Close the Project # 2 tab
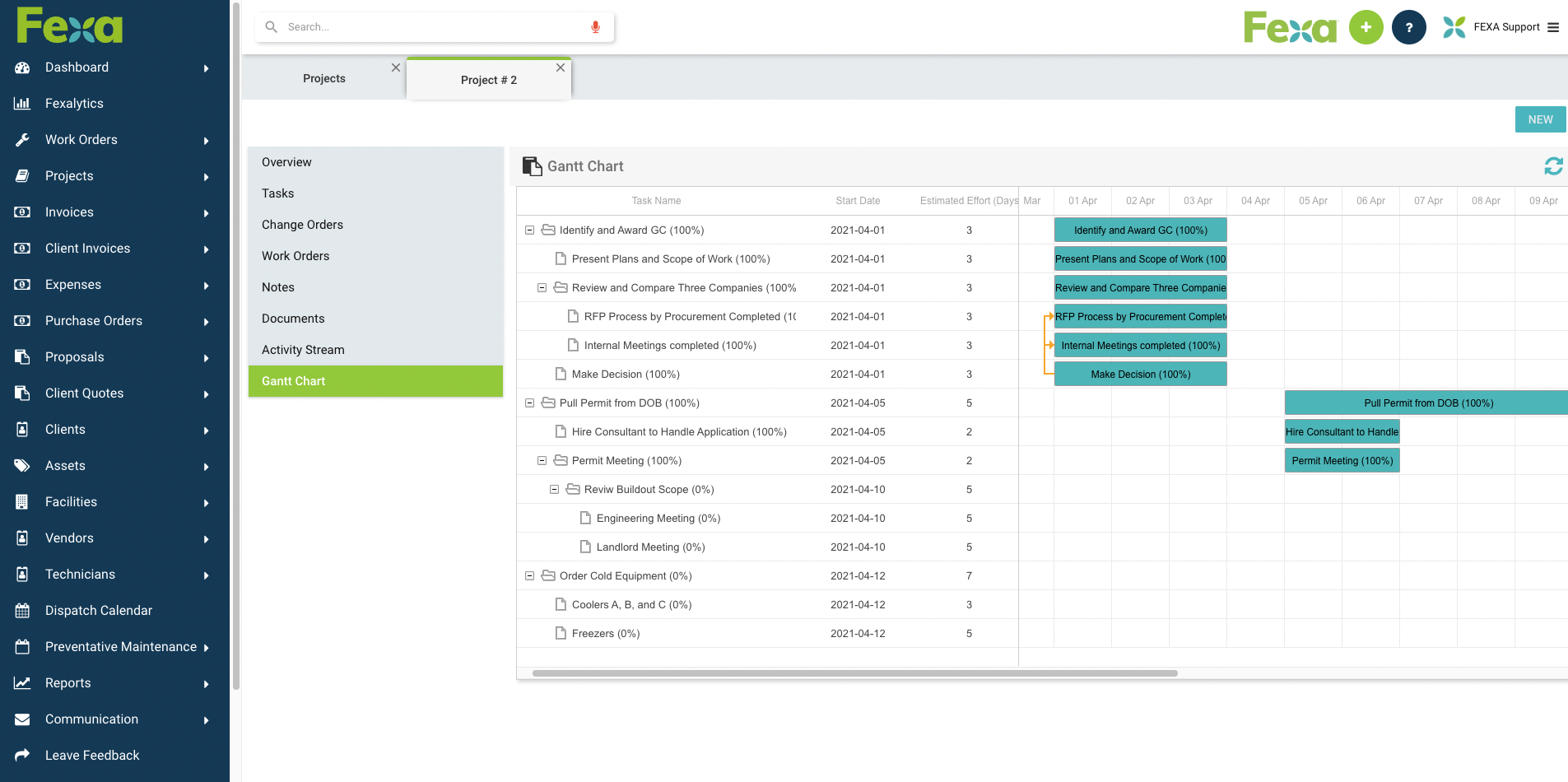 pyautogui.click(x=561, y=67)
